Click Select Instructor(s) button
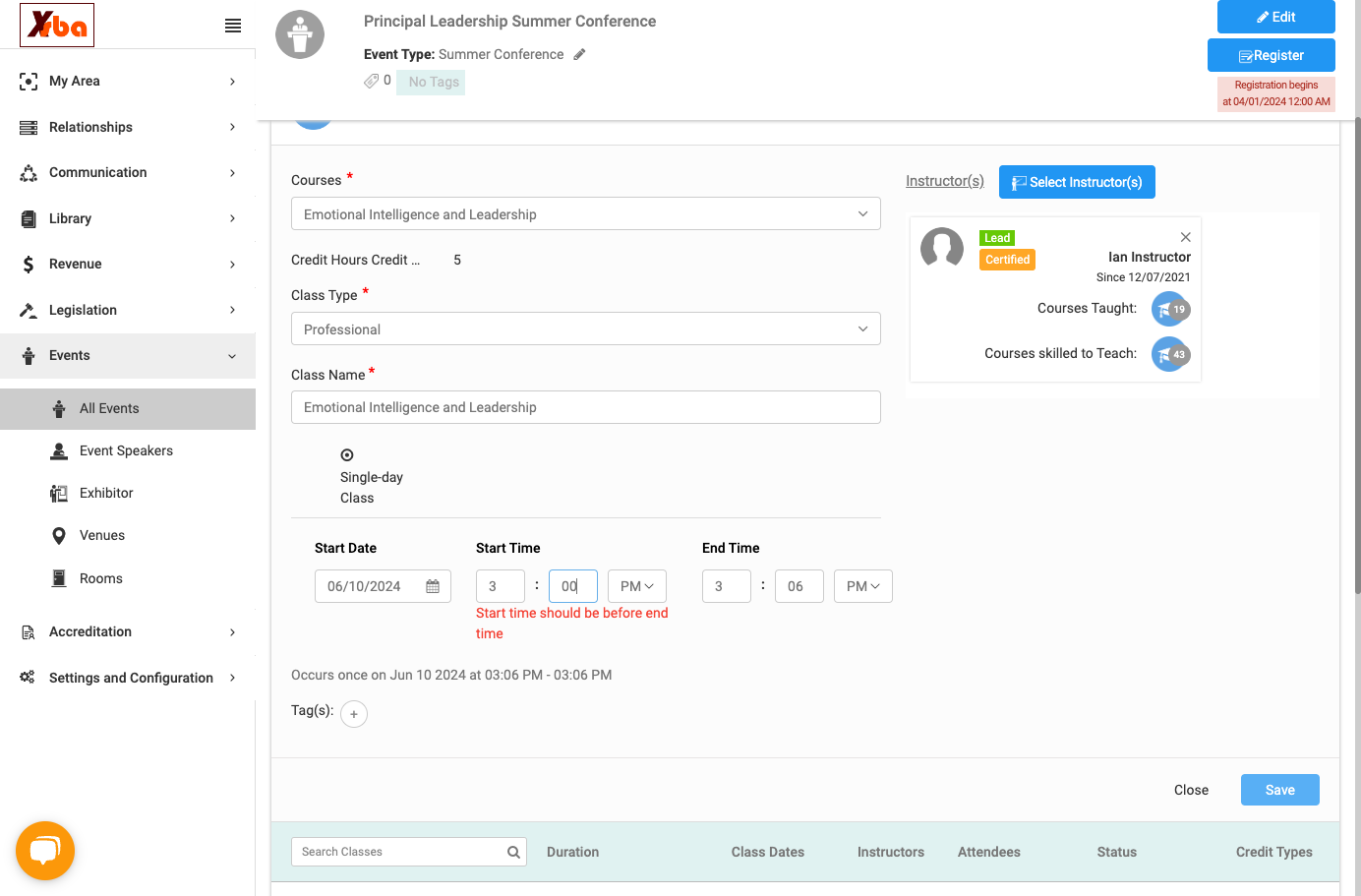This screenshot has width=1361, height=896. [1077, 182]
